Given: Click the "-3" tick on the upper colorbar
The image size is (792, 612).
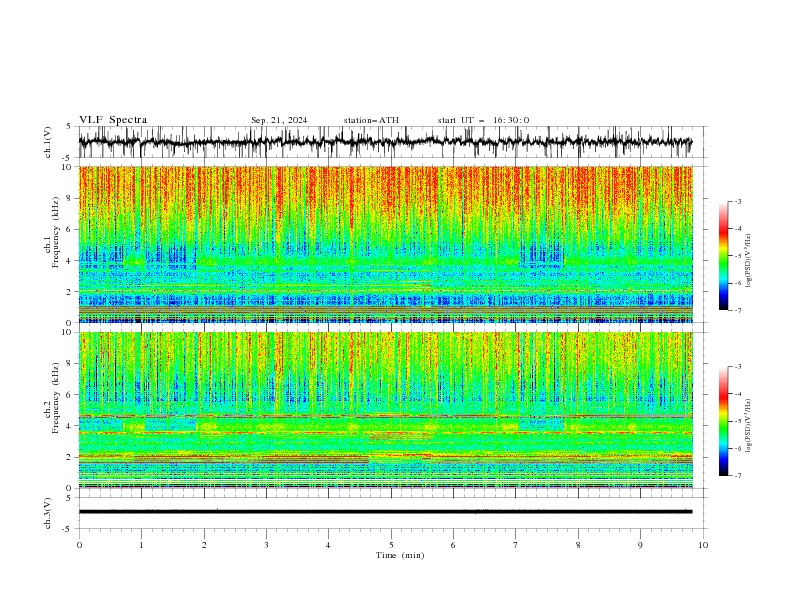Looking at the screenshot, I should (737, 201).
